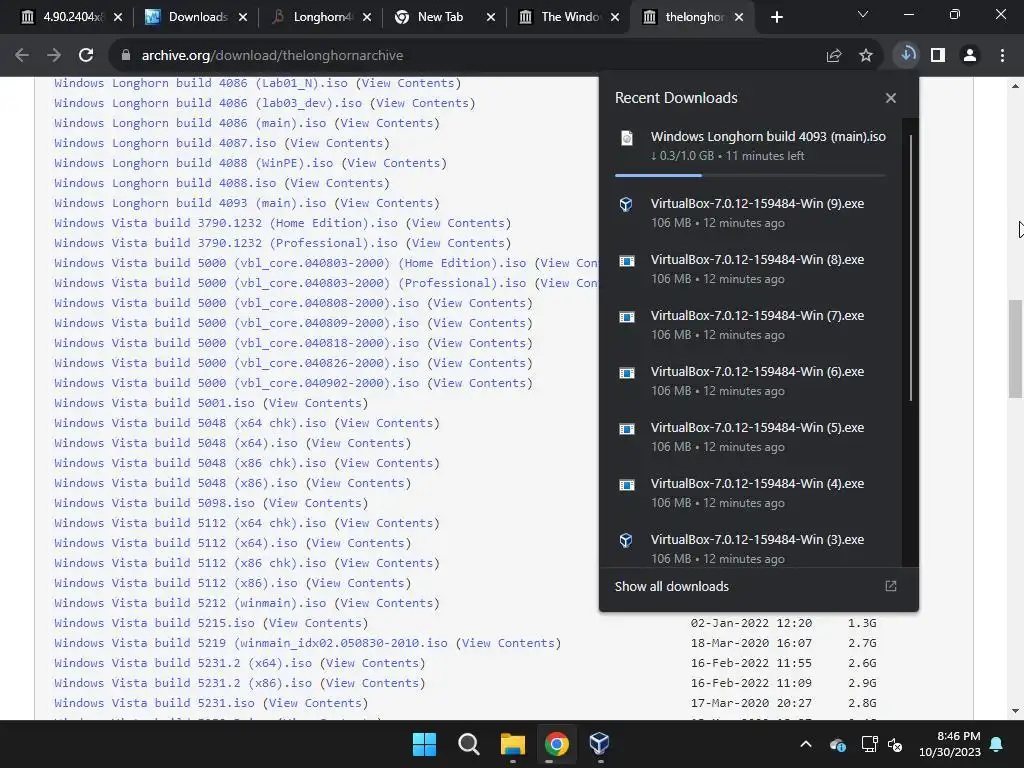View Contents of Longhorn 4086 (lab03_dev).iso
The height and width of the screenshot is (768, 1024).
point(423,103)
